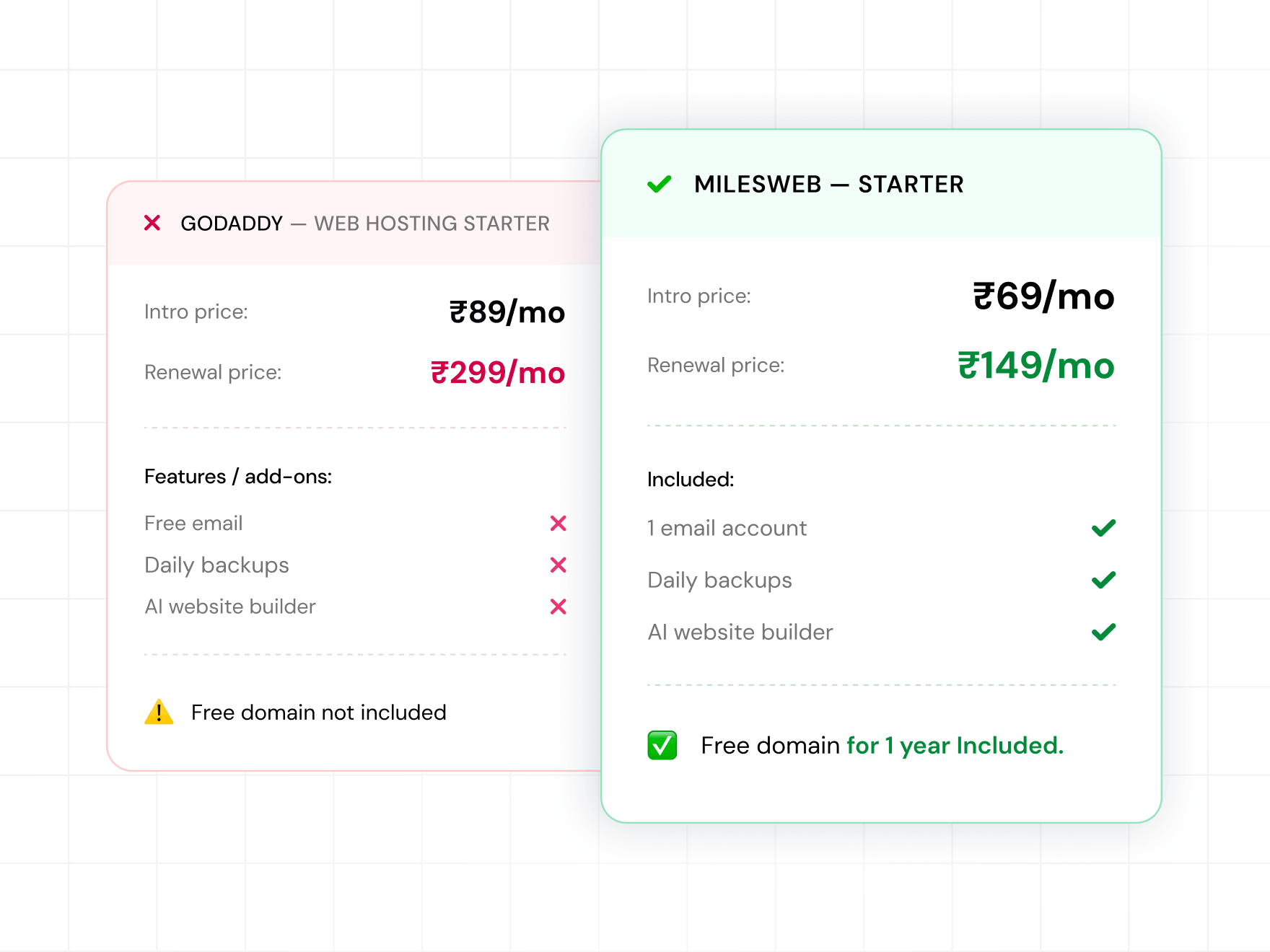Click the GoDaddy Renewal price label
Image resolution: width=1270 pixels, height=952 pixels.
(213, 372)
